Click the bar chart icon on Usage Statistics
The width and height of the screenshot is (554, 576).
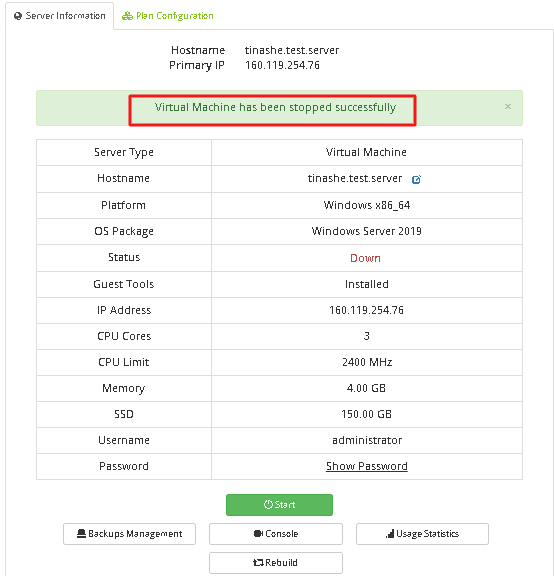[x=390, y=533]
